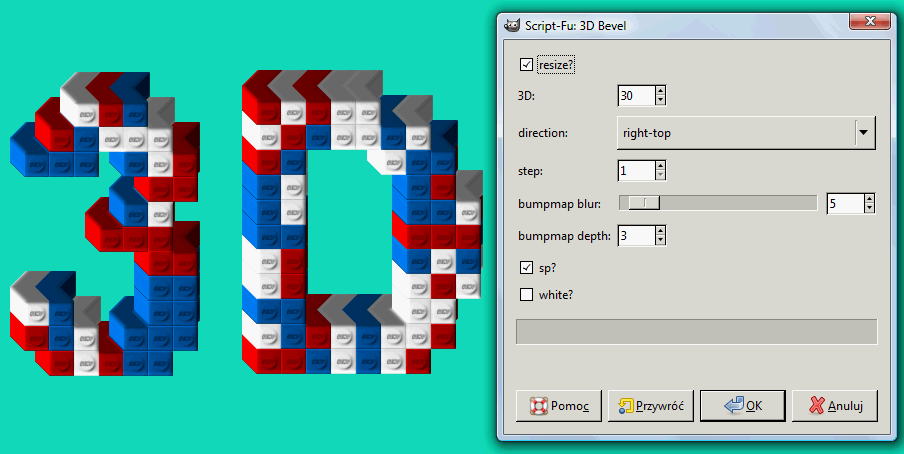Decrease bumpmap blur with spinner down arrow
This screenshot has width=904, height=454.
[x=870, y=208]
